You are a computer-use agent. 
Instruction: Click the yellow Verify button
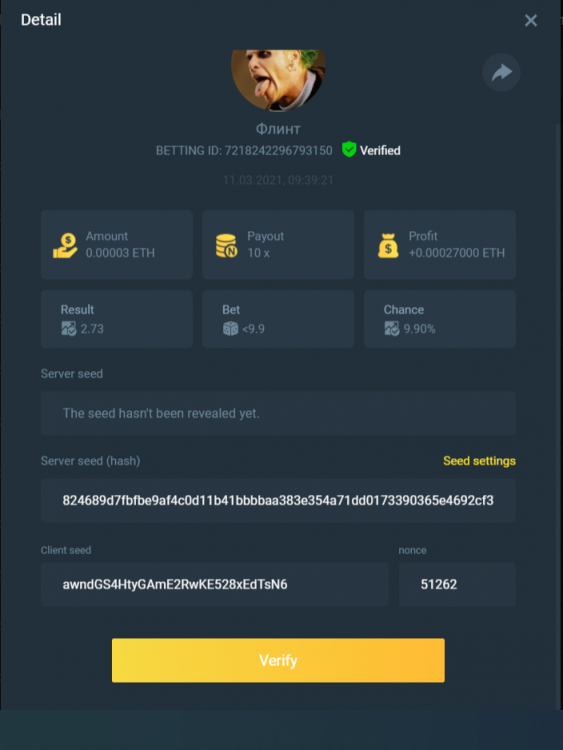tap(278, 660)
